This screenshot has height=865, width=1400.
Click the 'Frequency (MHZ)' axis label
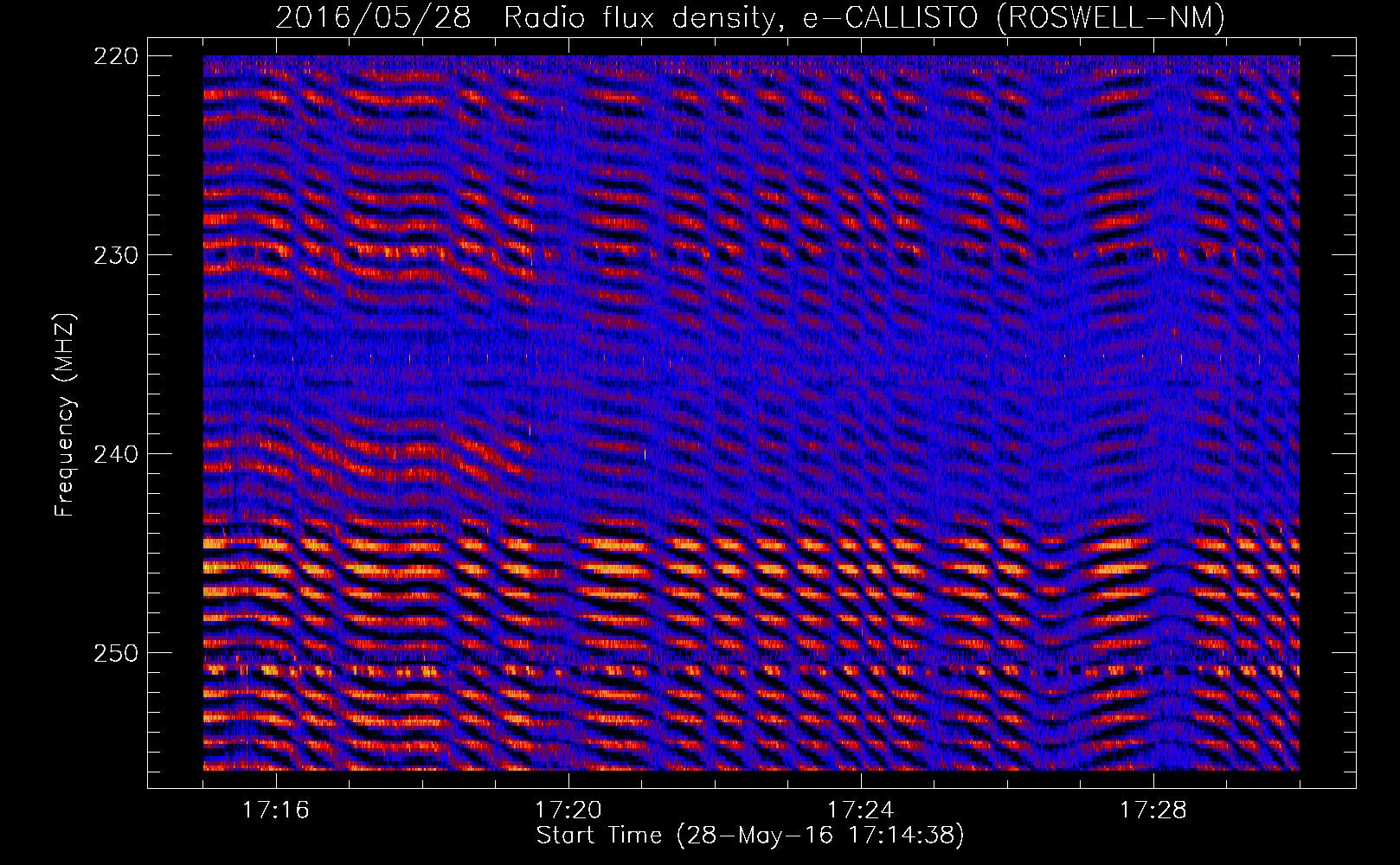coord(65,415)
